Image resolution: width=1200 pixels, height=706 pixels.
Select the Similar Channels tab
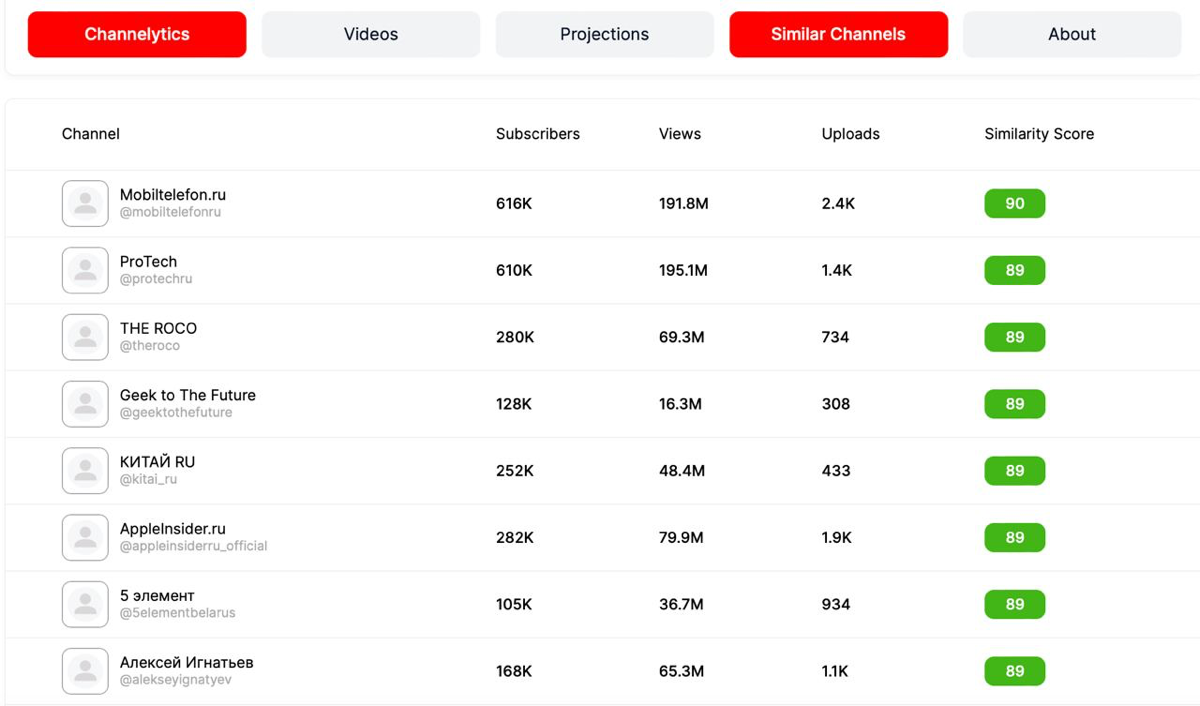[x=838, y=34]
